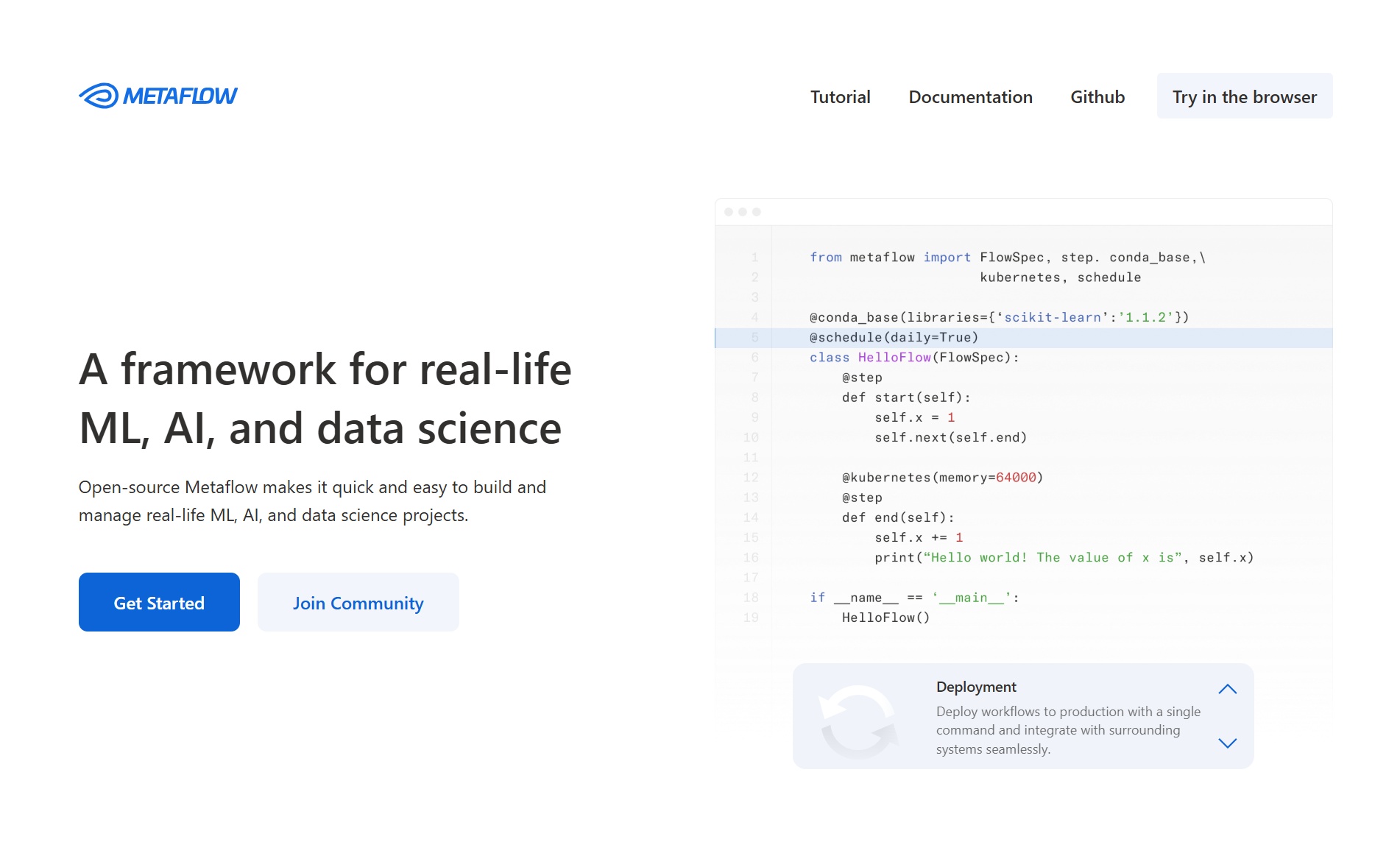Viewport: 1400px width, 842px height.
Task: Click line number 19 in code gutter
Action: click(751, 618)
